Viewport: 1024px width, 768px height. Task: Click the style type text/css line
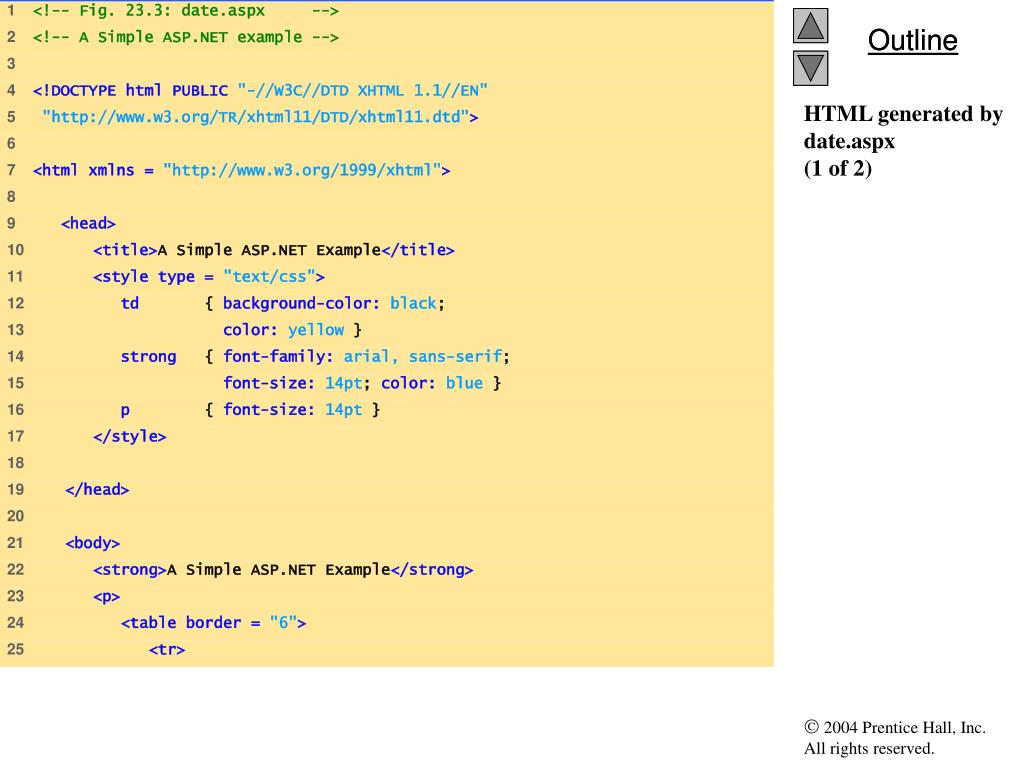(208, 277)
